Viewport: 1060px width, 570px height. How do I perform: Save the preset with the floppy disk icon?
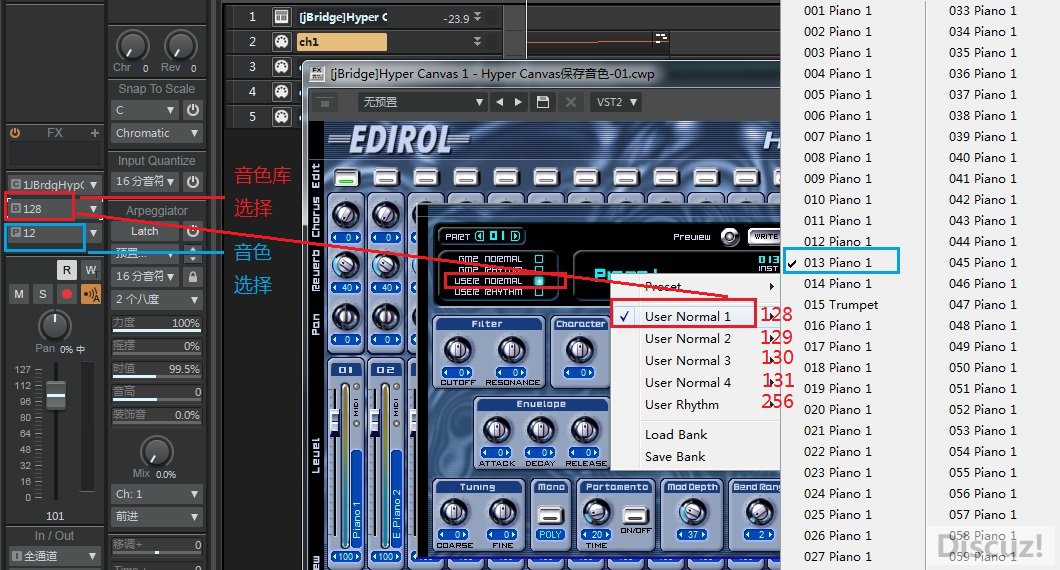pyautogui.click(x=542, y=102)
